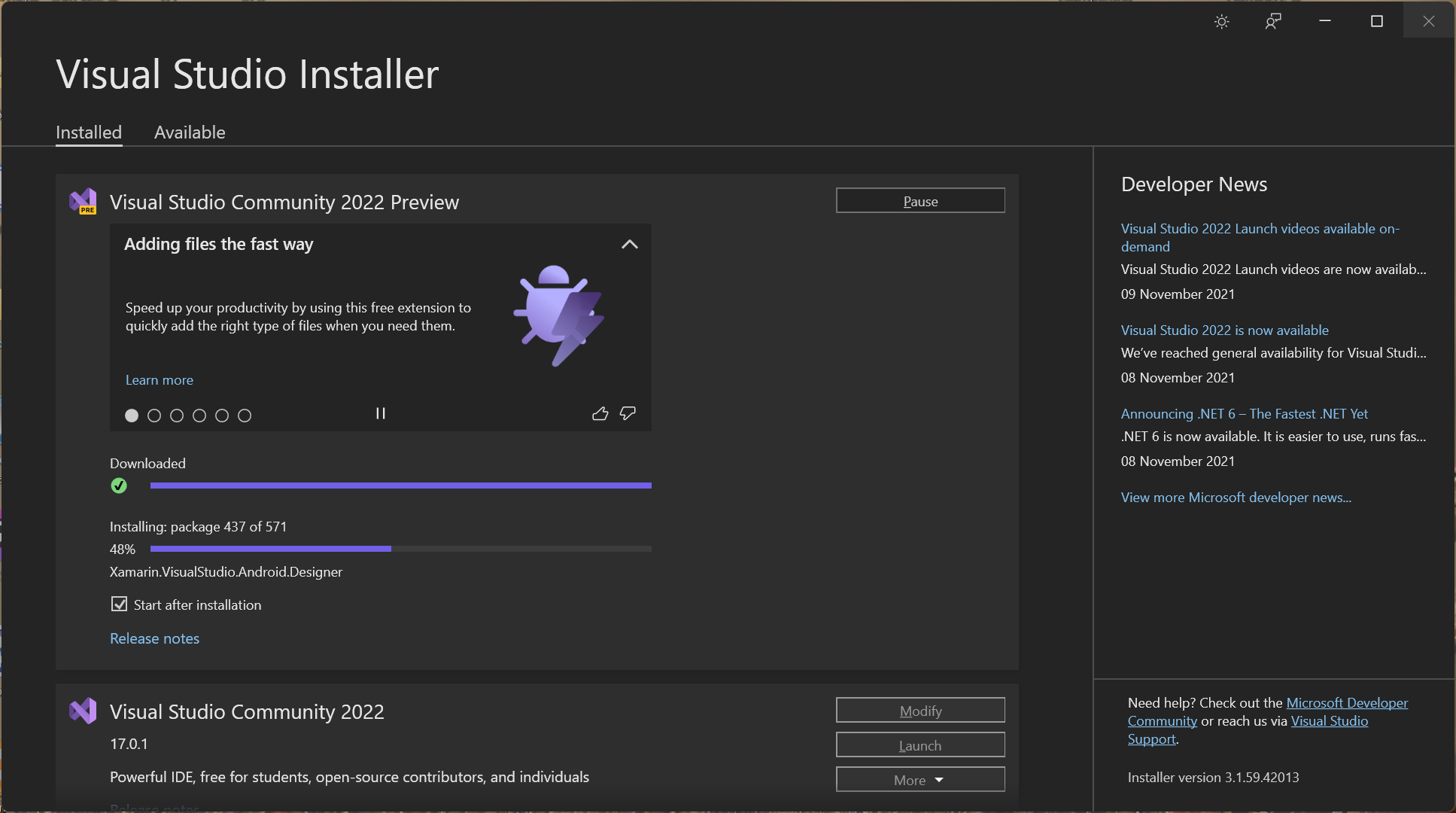Click the Modify button for Community 2022
1456x813 pixels.
pos(920,710)
